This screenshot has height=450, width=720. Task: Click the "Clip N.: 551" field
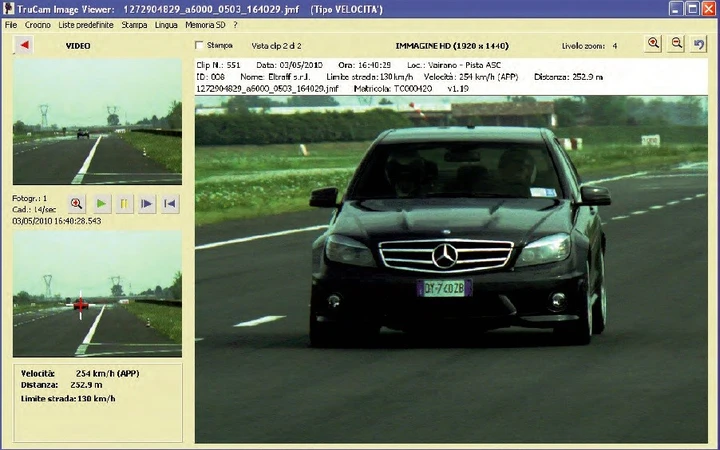point(218,65)
